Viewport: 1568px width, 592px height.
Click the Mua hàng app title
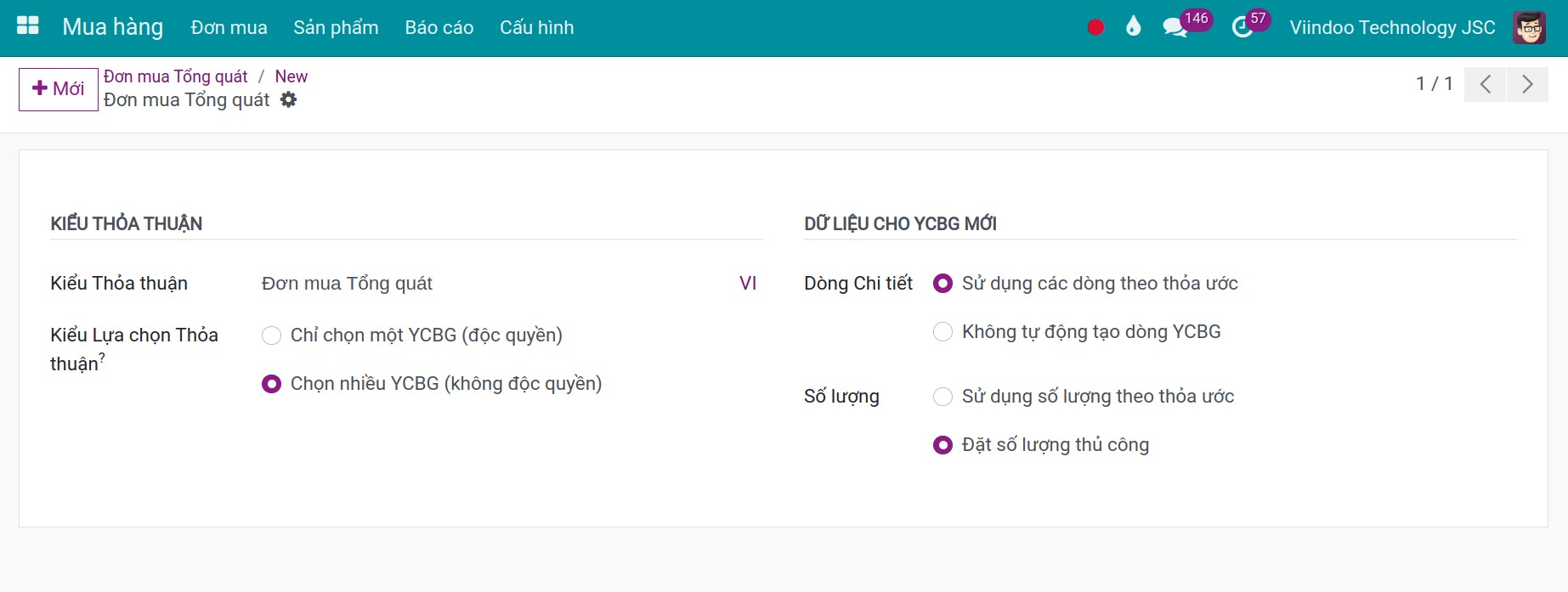pos(112,27)
